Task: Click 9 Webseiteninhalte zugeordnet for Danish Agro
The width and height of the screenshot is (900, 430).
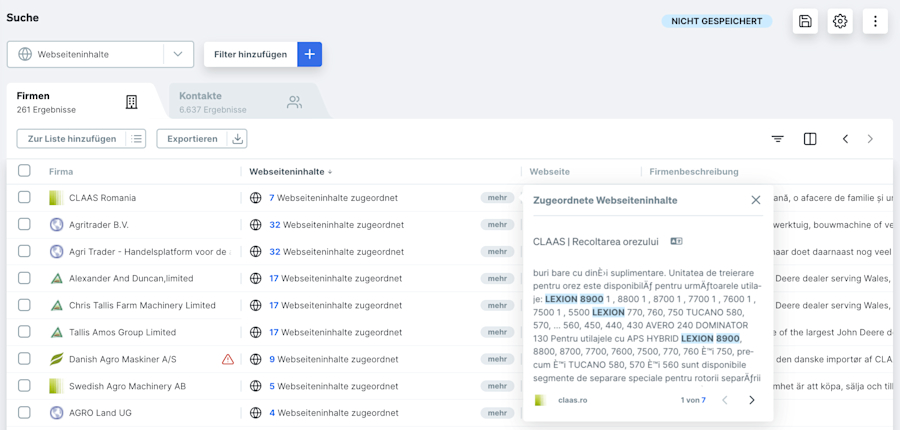Action: [x=333, y=359]
